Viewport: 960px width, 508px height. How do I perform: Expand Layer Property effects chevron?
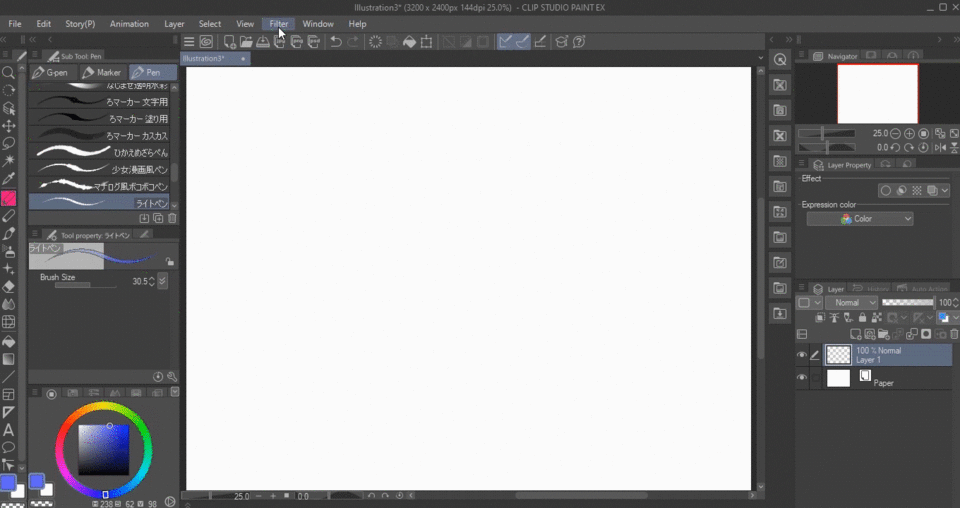[945, 191]
